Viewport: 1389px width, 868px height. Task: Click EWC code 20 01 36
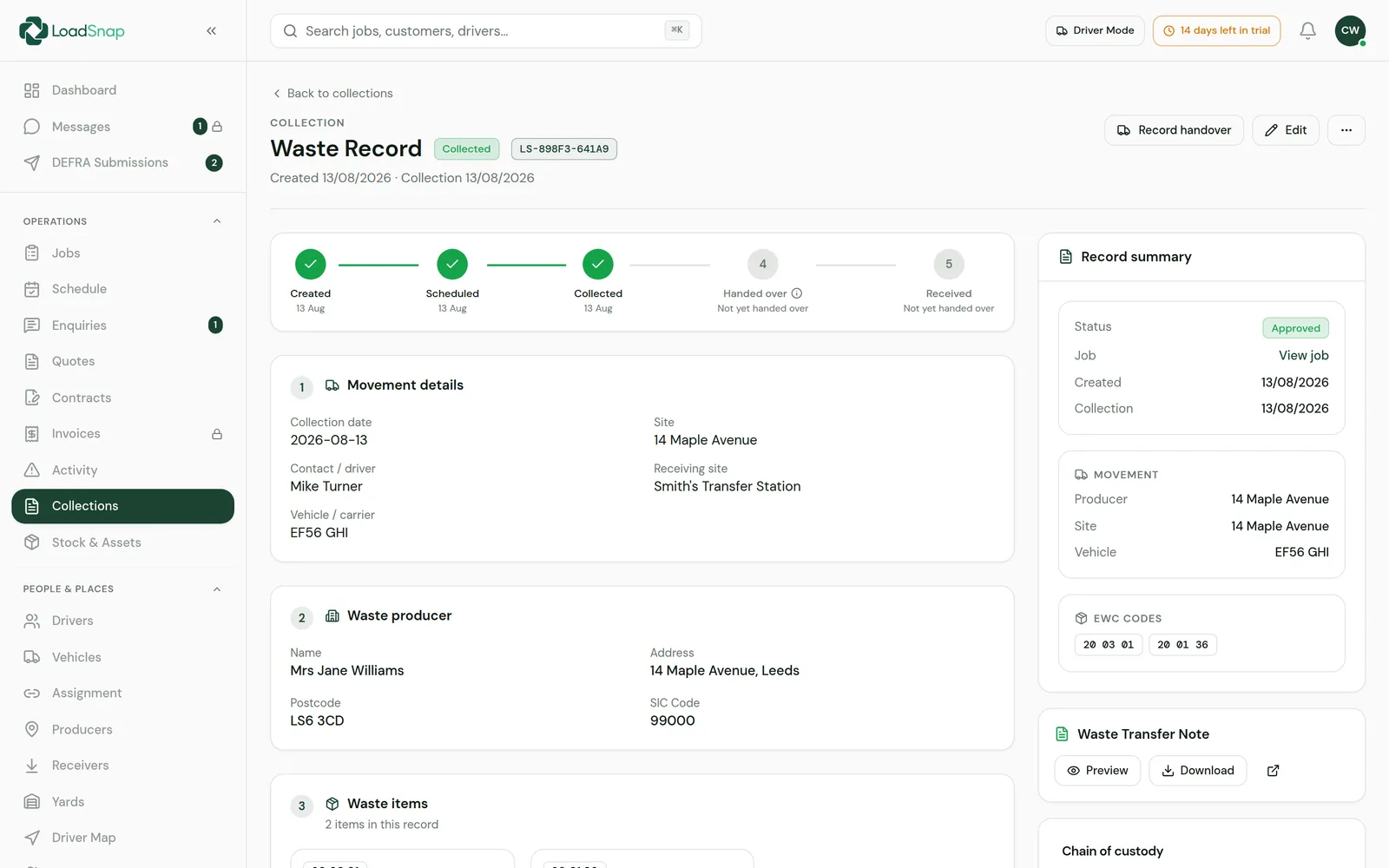(1182, 645)
